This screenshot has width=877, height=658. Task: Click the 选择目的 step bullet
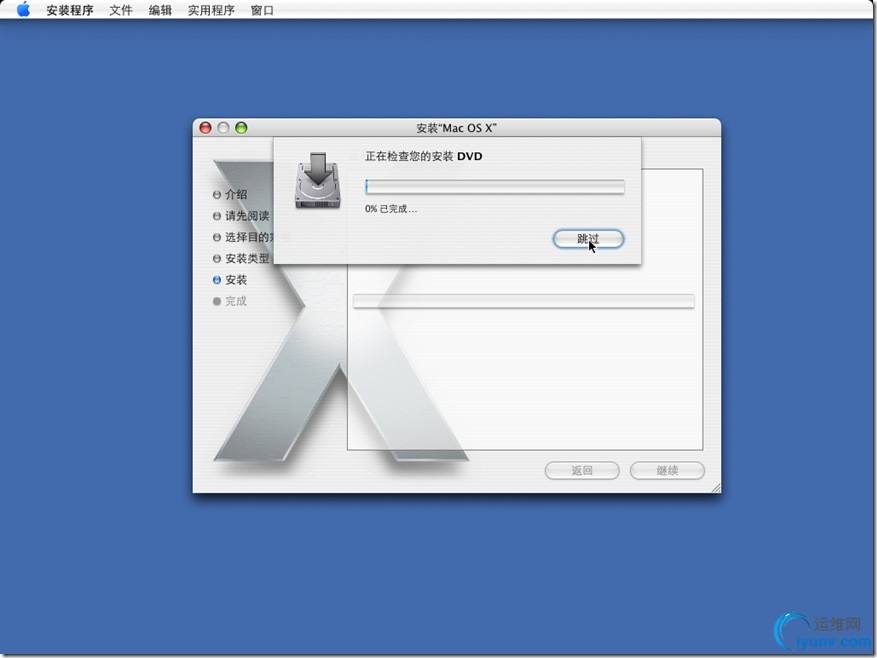(217, 237)
